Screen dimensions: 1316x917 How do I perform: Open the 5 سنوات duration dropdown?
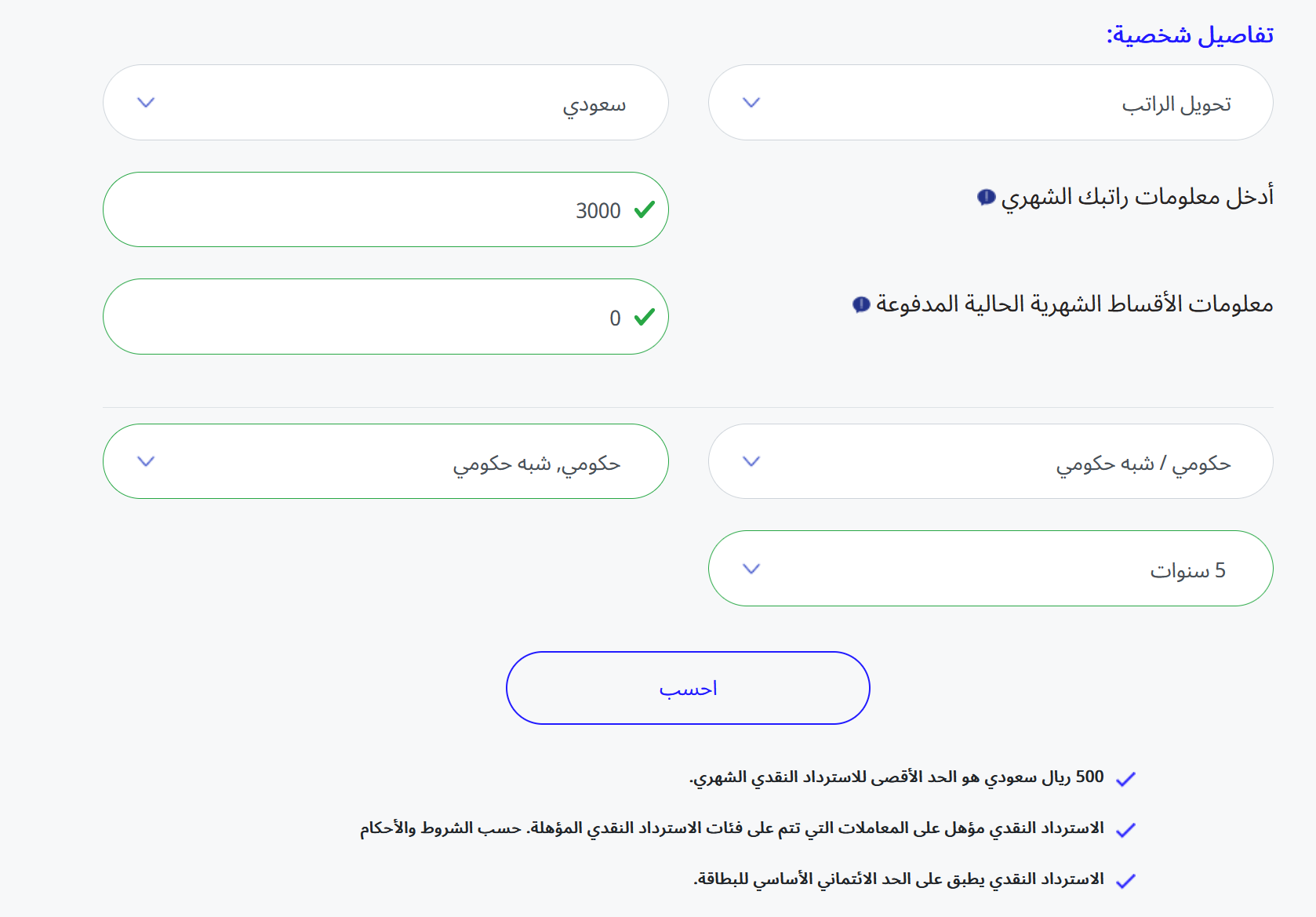[991, 568]
